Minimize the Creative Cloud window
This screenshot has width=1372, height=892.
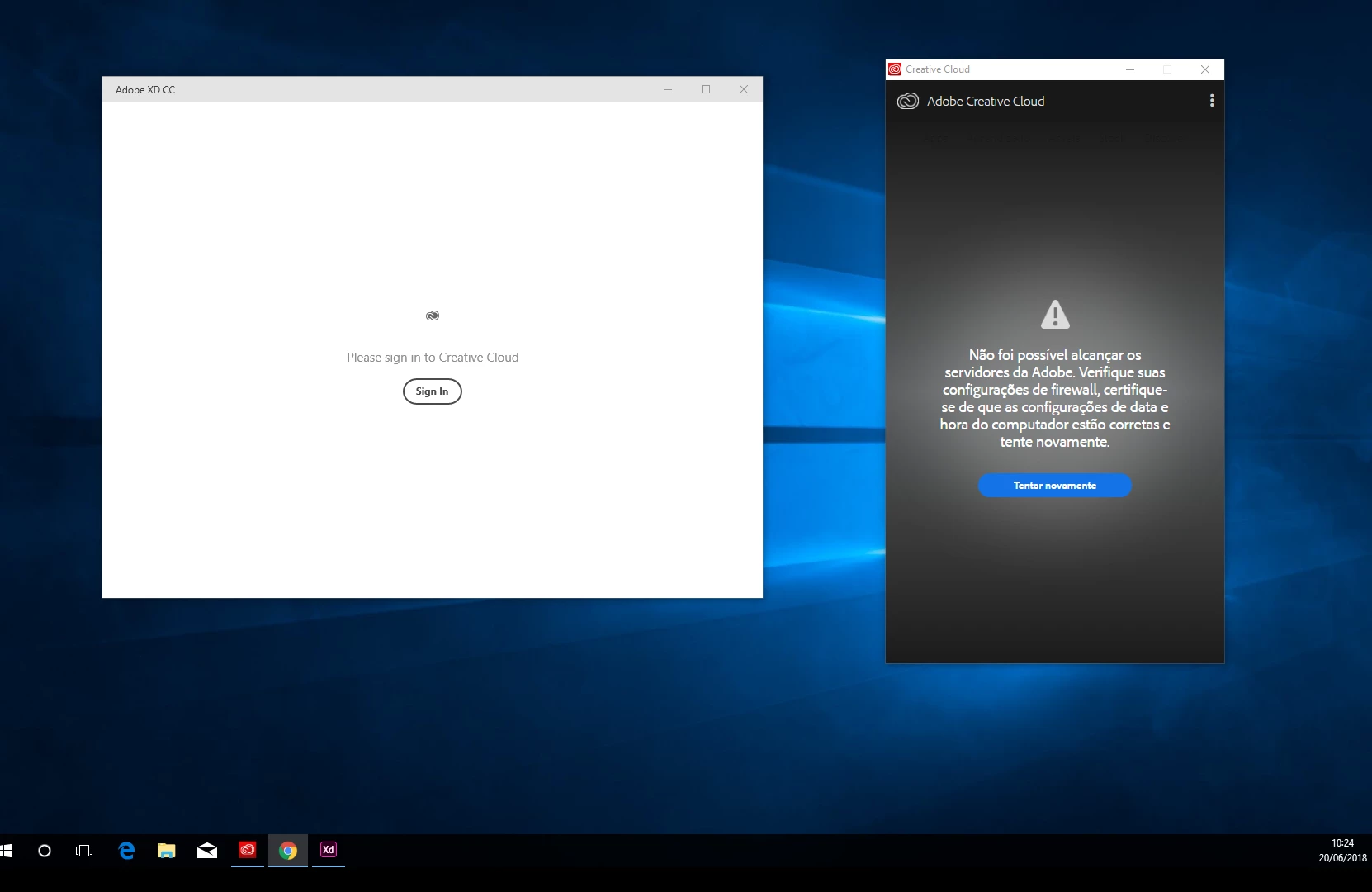1130,69
